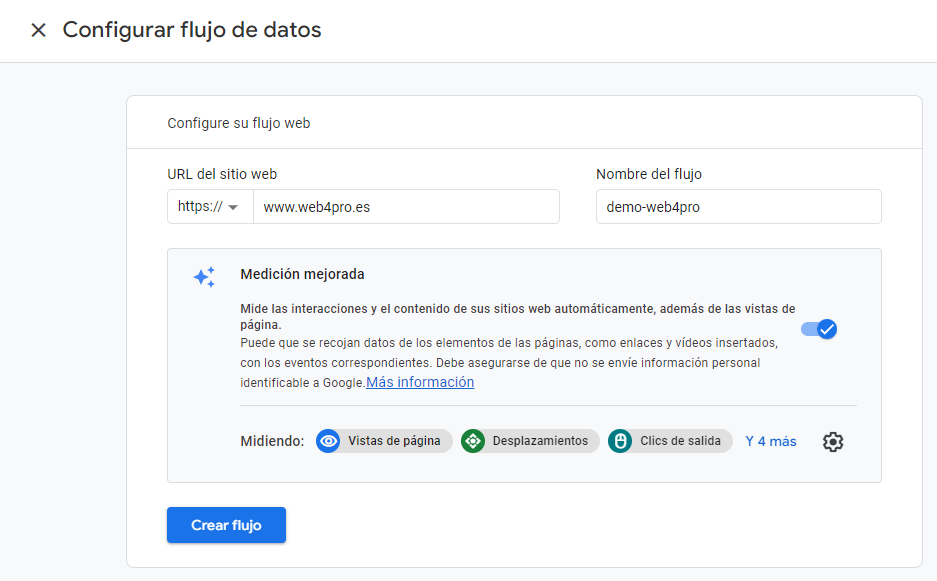This screenshot has width=937, height=581.
Task: Click the Configure su flujo web header
Action: (x=237, y=122)
